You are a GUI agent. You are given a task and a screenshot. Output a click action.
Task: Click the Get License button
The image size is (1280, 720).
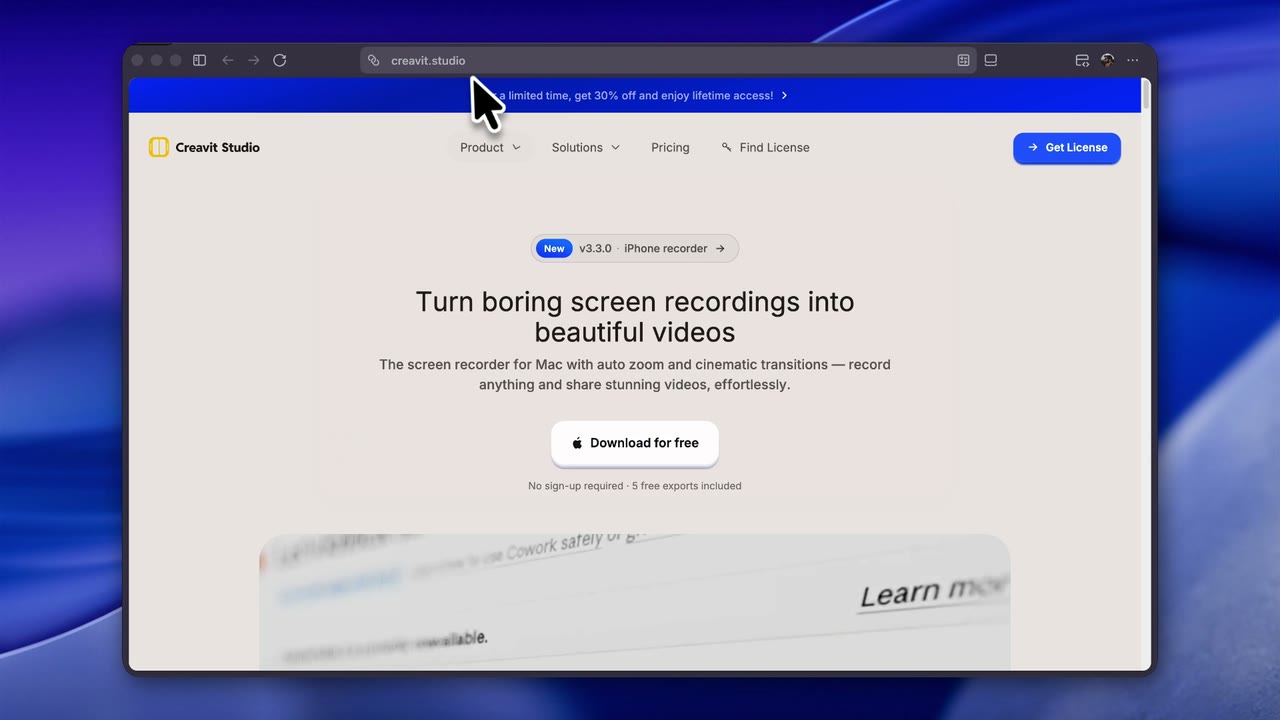[x=1067, y=148]
